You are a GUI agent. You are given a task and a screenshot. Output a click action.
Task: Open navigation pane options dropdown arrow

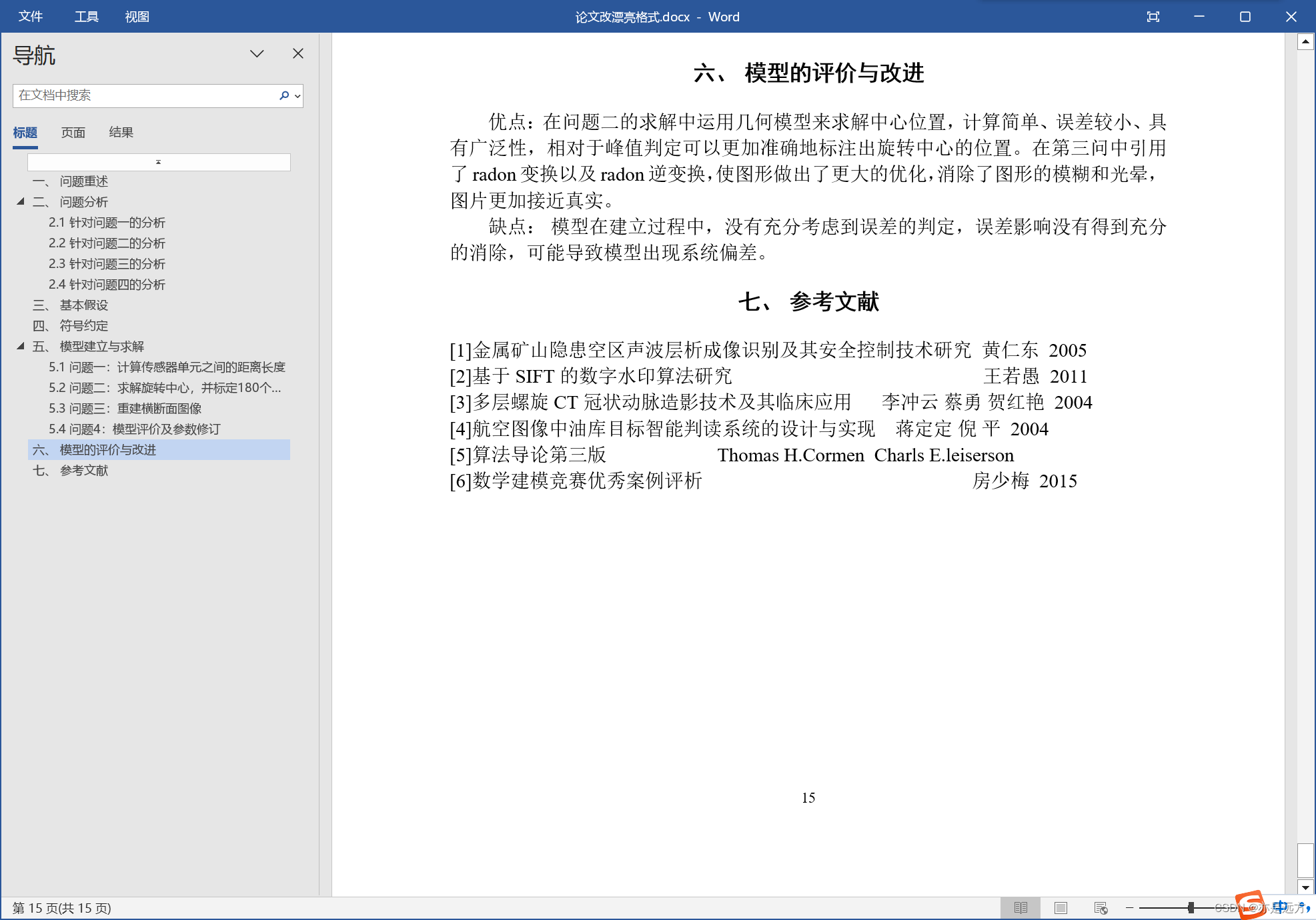(257, 53)
